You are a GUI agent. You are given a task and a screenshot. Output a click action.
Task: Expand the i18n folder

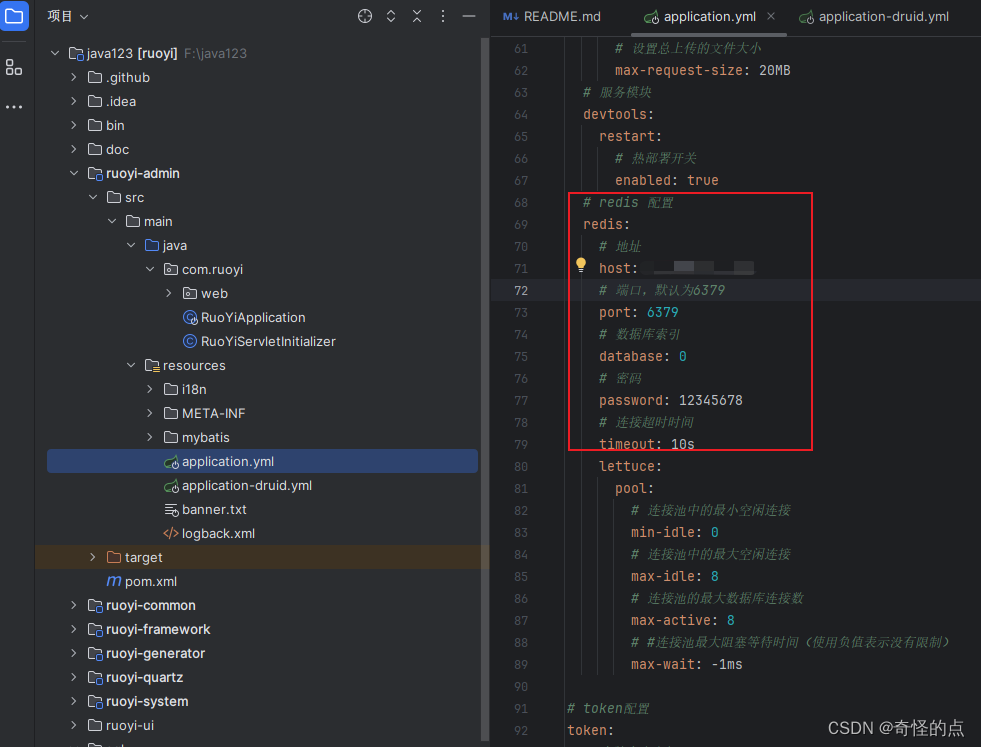point(150,389)
